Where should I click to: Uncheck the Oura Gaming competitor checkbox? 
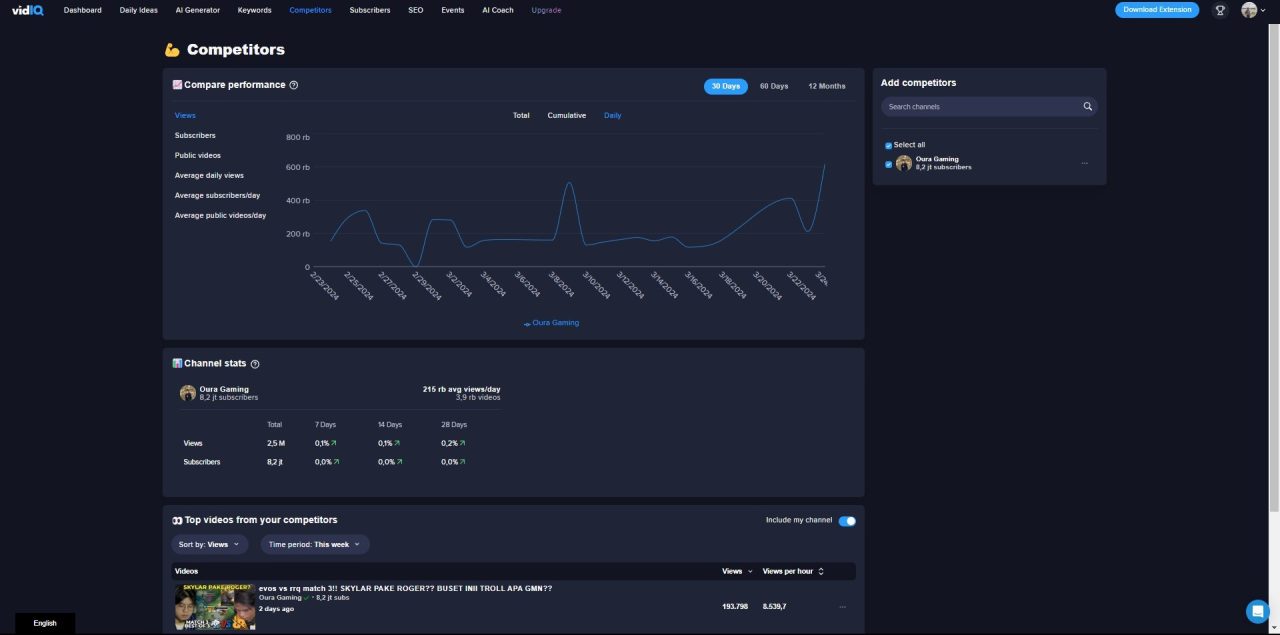[888, 164]
